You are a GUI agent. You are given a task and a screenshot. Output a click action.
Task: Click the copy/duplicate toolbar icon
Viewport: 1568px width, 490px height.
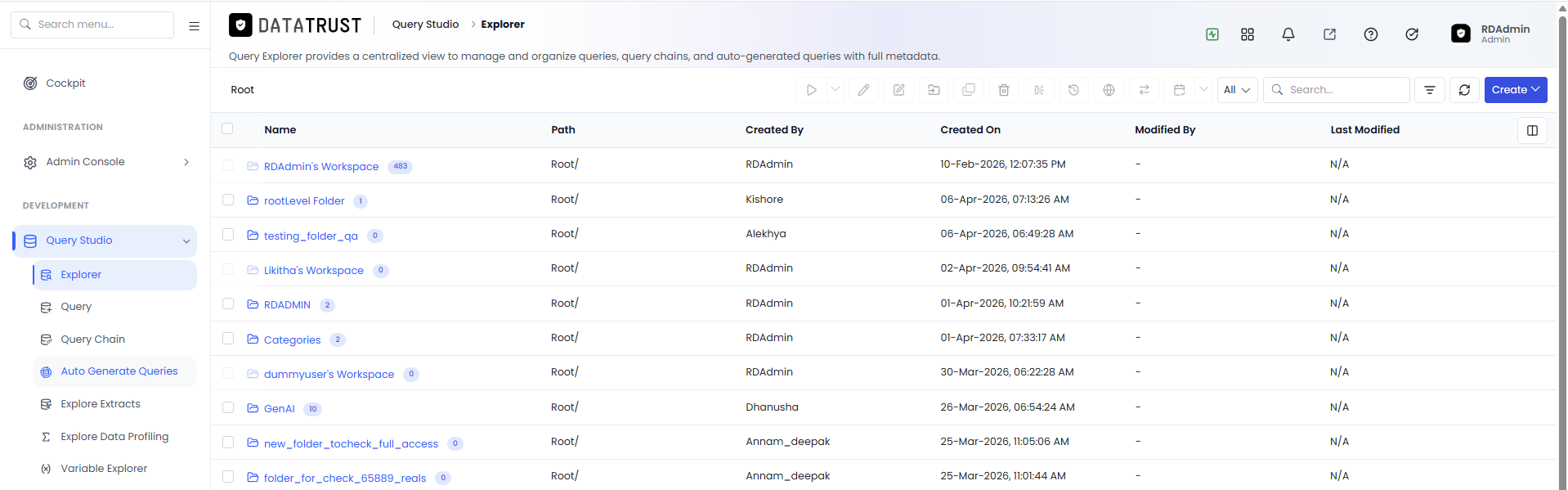pos(969,90)
